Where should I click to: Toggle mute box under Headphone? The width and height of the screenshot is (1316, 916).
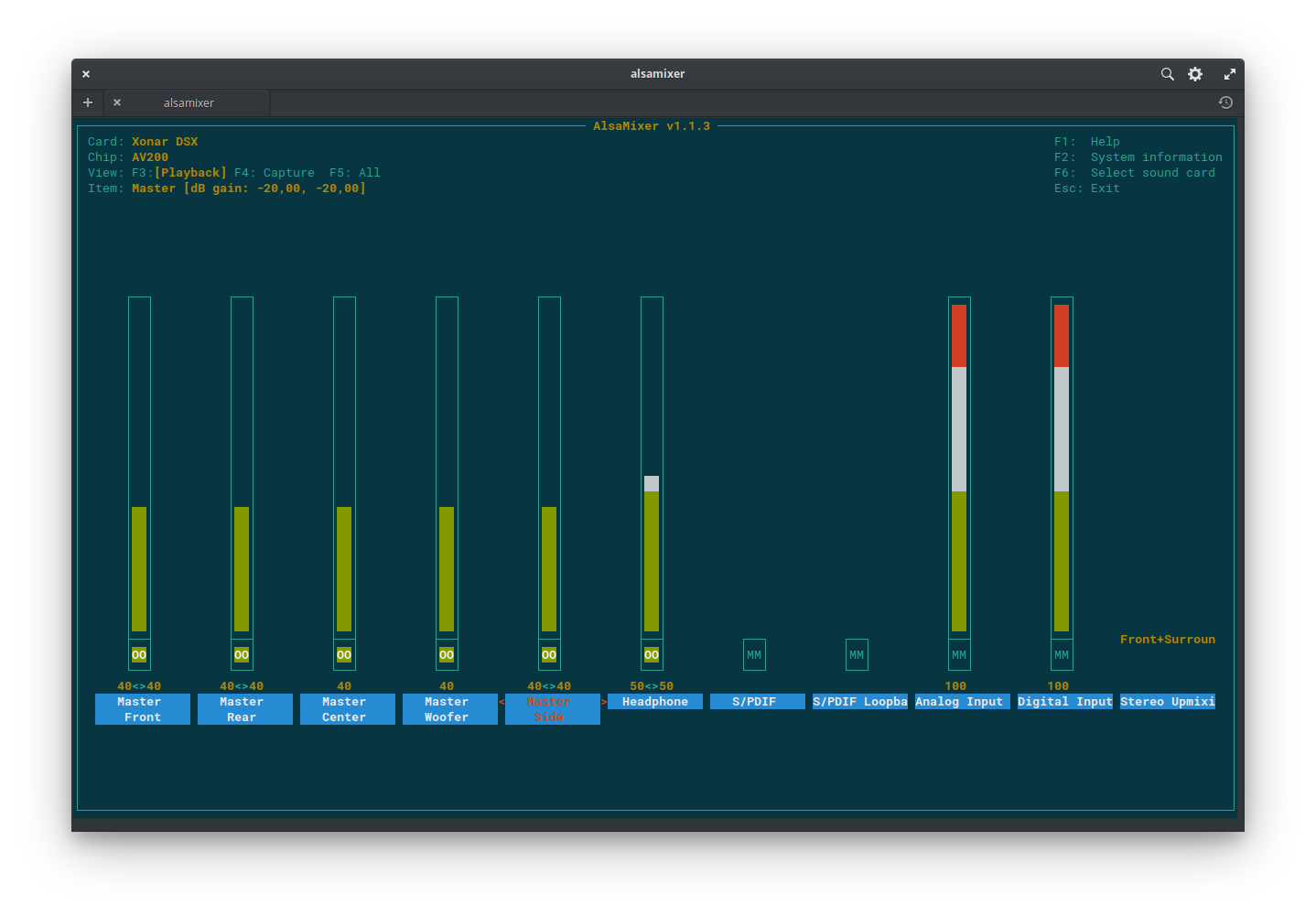click(x=652, y=654)
